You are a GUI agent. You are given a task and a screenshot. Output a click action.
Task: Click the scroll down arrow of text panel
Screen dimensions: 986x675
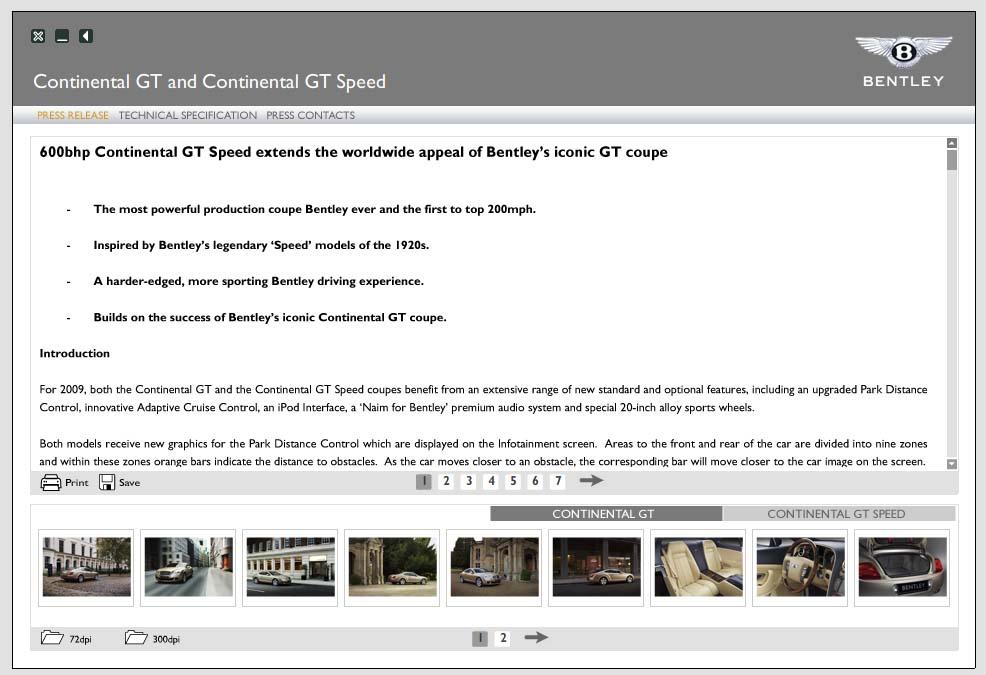[952, 464]
